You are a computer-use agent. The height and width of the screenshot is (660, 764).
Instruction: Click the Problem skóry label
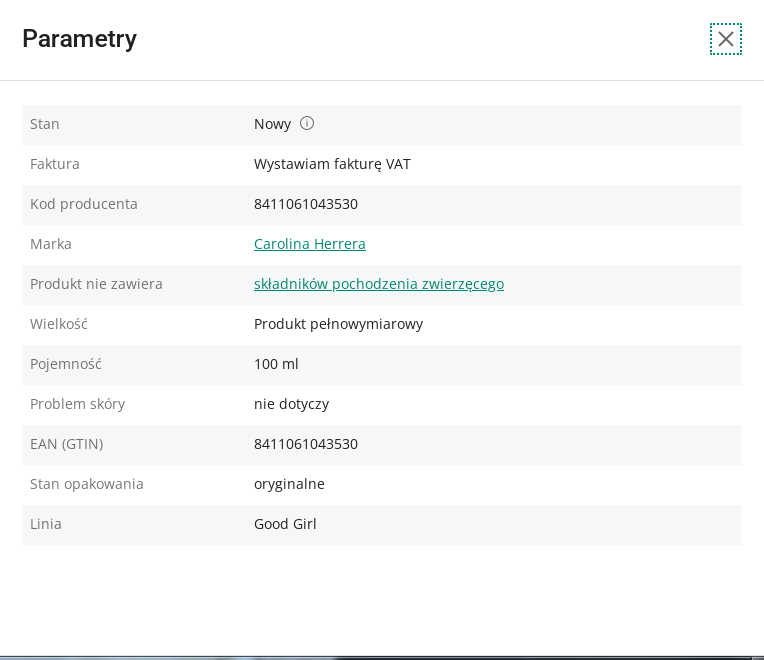pos(77,404)
